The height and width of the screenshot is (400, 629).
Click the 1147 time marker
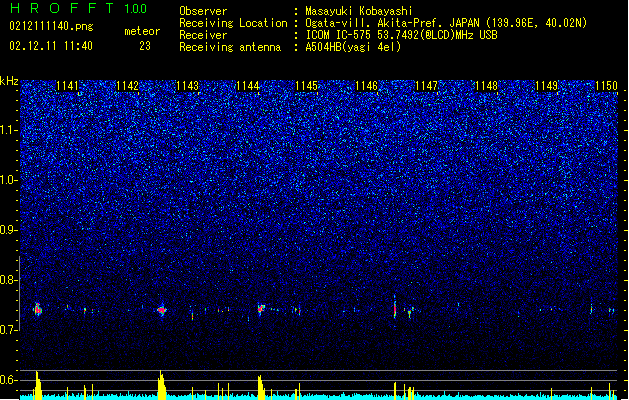(426, 86)
